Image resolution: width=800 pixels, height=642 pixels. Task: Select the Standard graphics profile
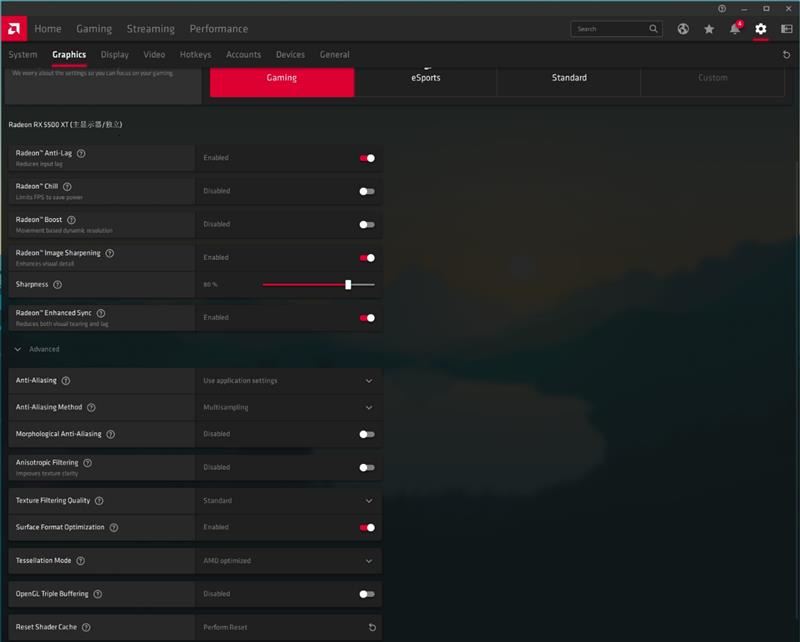pyautogui.click(x=569, y=82)
